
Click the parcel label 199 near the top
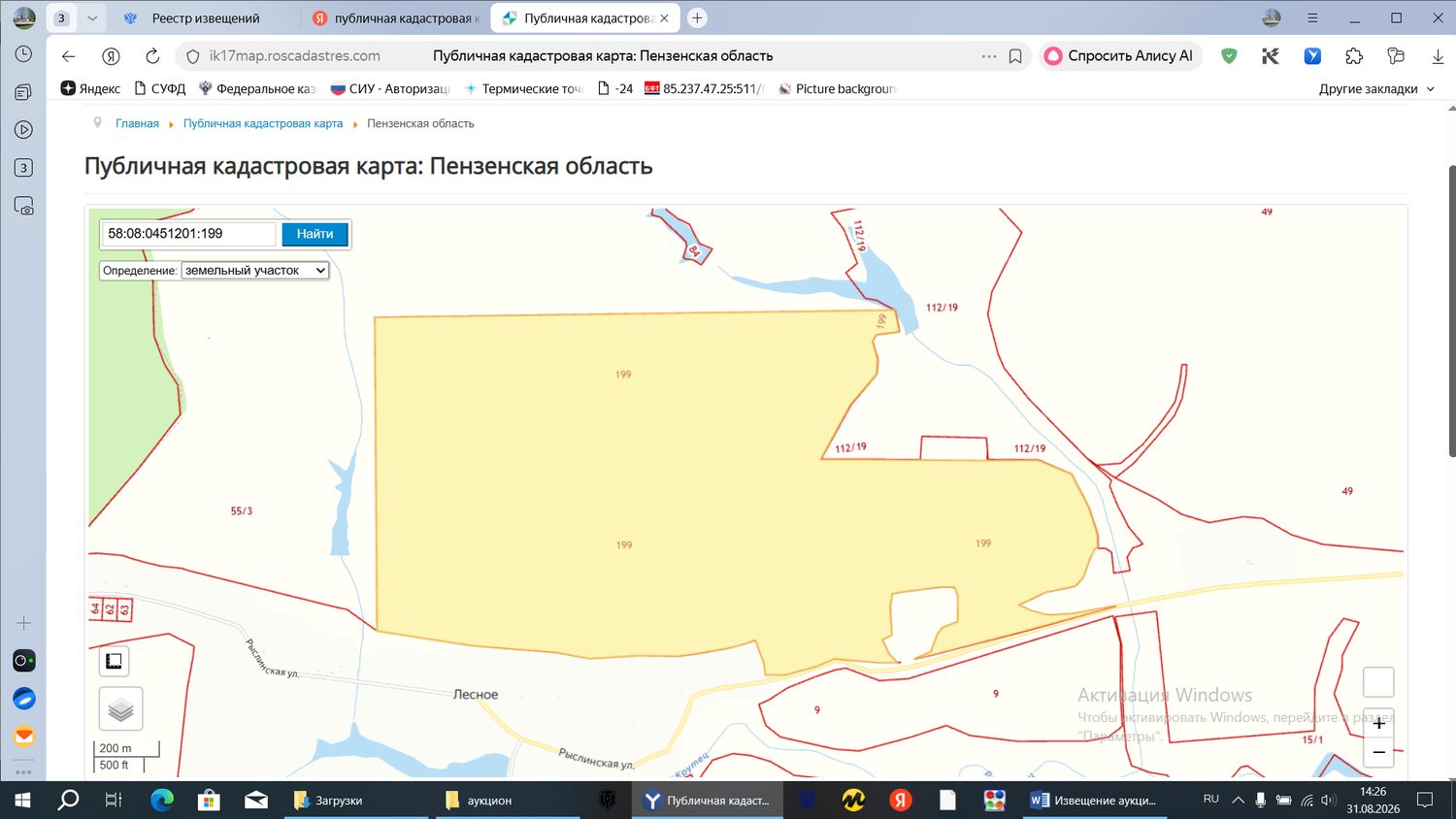623,375
